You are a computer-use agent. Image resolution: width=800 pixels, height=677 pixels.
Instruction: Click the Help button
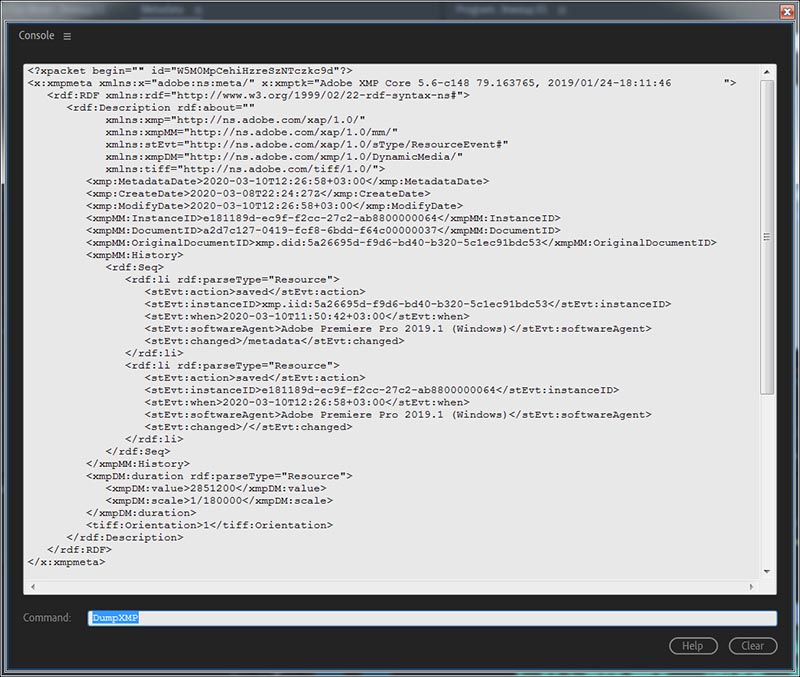[x=693, y=646]
